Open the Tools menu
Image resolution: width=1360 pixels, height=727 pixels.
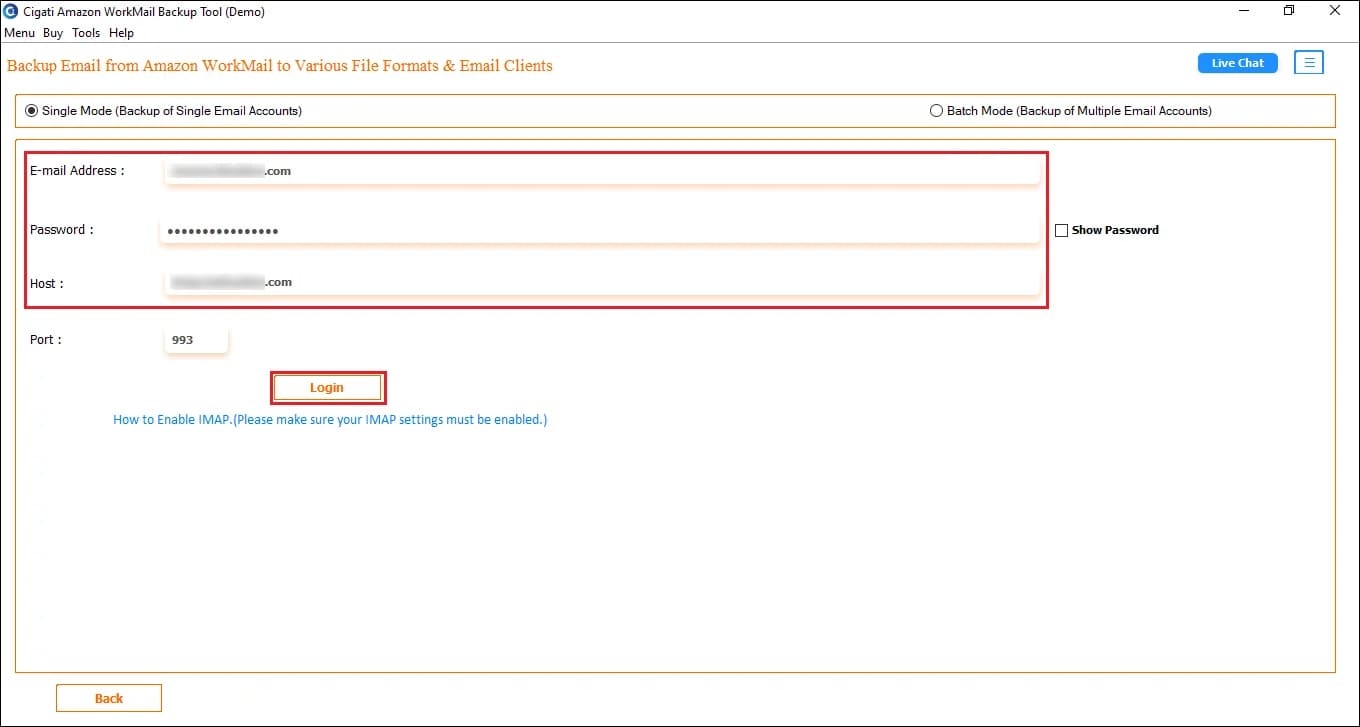[86, 33]
